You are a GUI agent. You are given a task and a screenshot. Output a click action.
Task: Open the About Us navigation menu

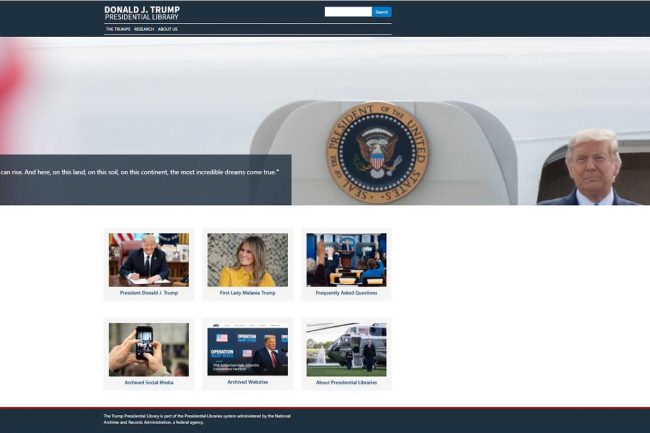[x=167, y=29]
